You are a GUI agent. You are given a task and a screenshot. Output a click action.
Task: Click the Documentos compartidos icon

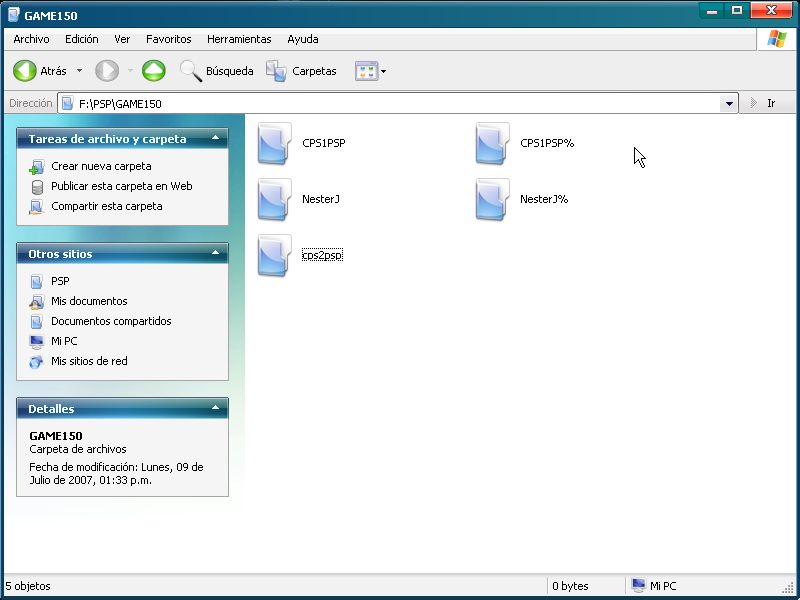pyautogui.click(x=37, y=321)
